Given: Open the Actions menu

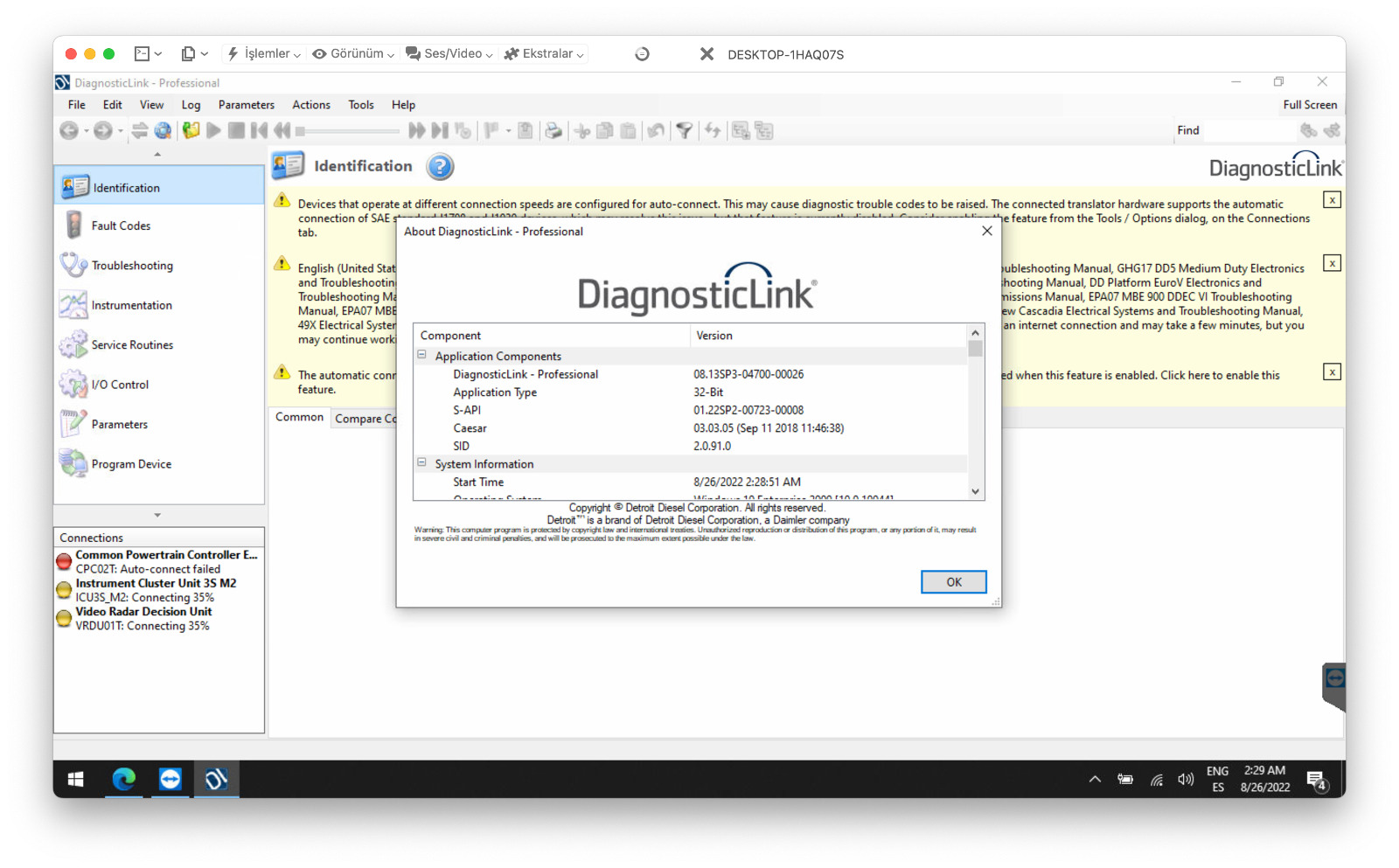Looking at the screenshot, I should click(311, 105).
